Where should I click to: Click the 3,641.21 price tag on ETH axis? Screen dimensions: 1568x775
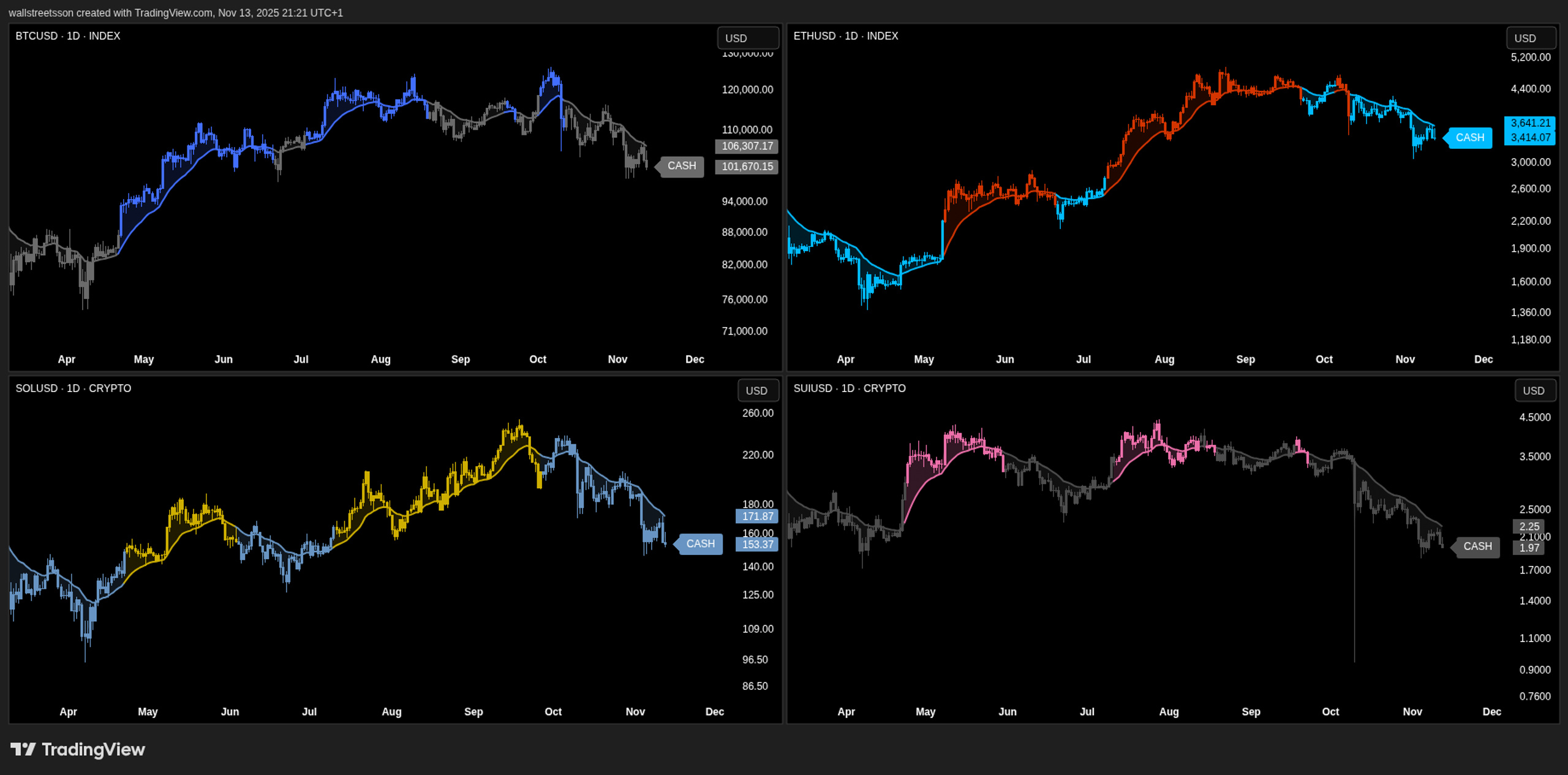click(1530, 123)
